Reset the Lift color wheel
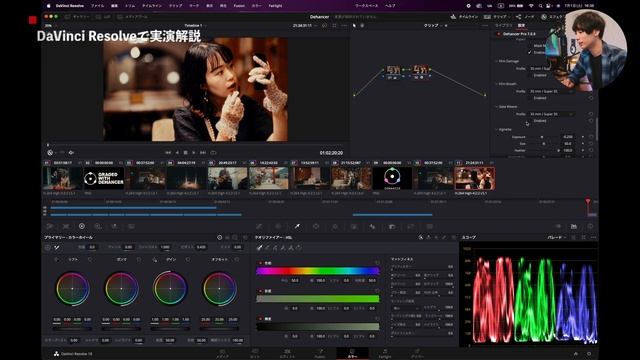Screen dimensions: 640x360 90,260
